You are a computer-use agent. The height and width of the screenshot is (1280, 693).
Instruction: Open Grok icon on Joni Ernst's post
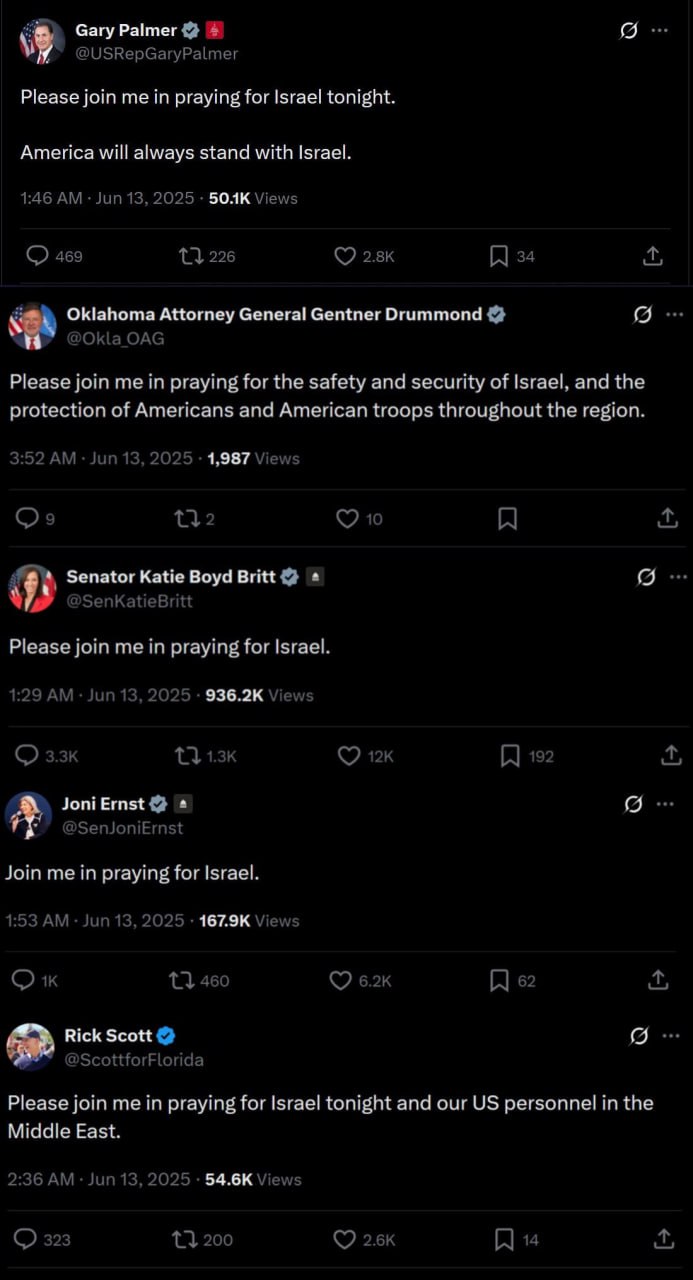pyautogui.click(x=633, y=804)
